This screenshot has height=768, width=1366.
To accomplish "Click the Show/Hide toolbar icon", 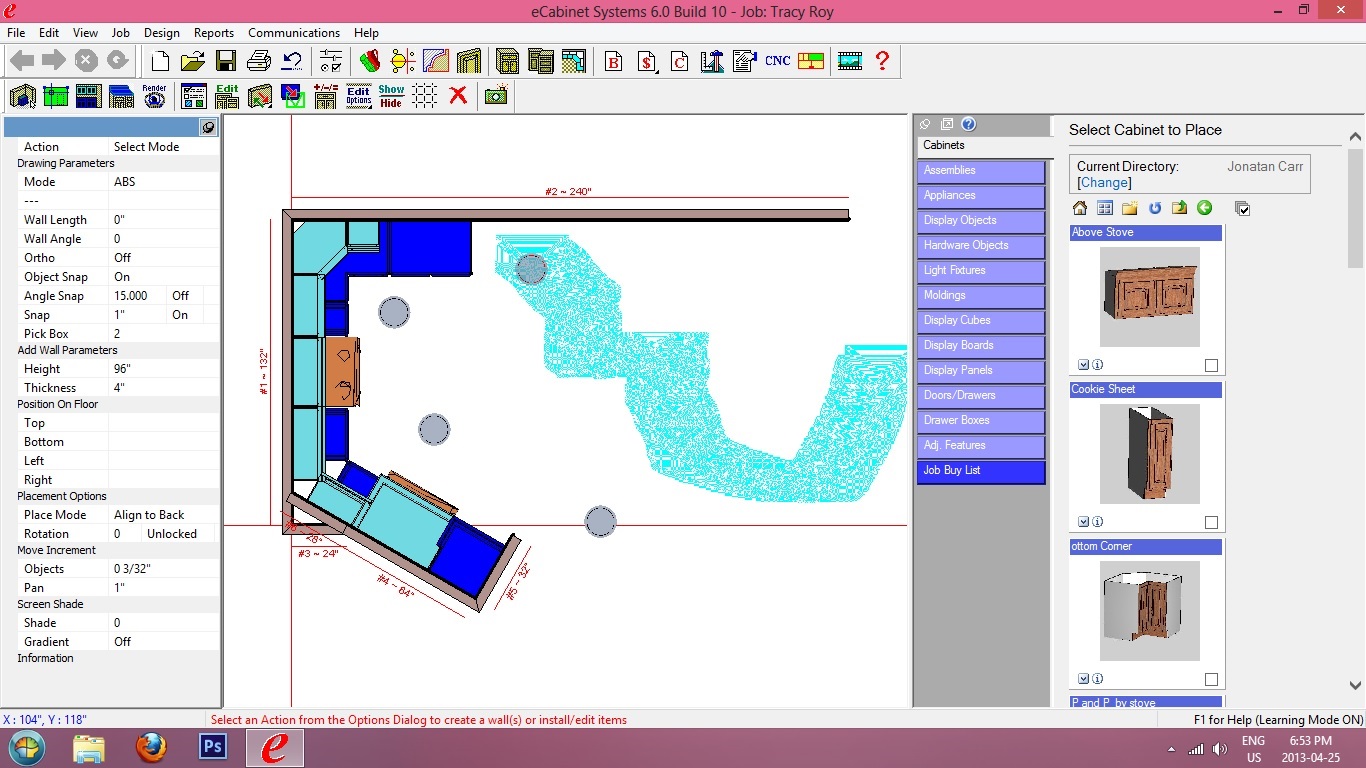I will 391,96.
